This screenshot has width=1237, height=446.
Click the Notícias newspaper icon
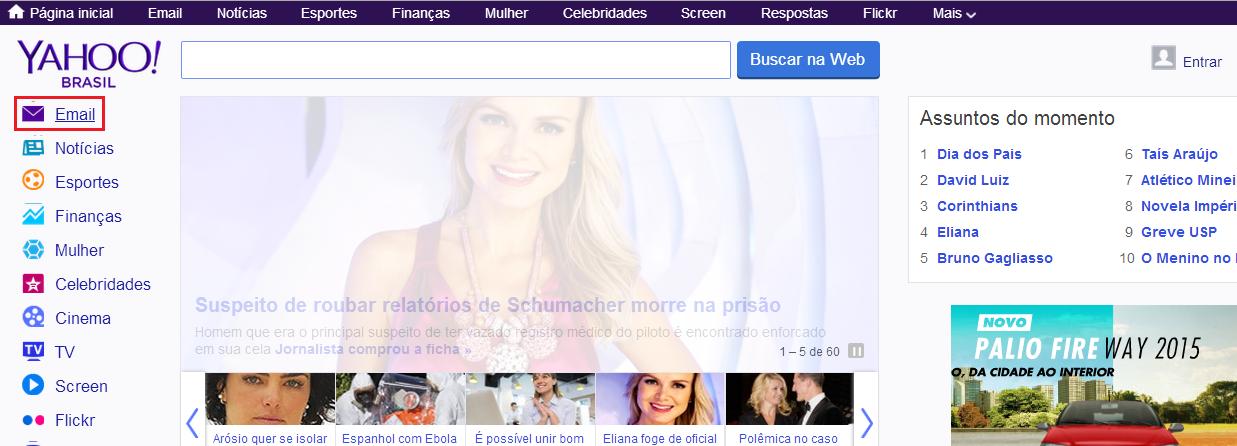coord(33,148)
